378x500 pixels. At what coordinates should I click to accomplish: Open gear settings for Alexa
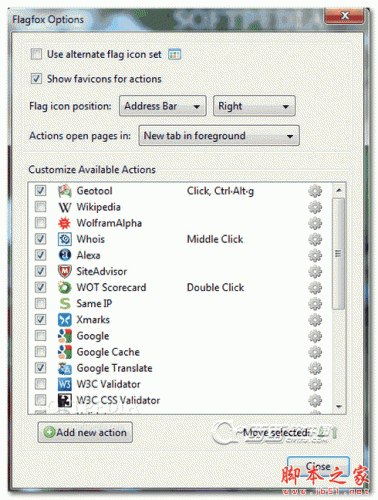(x=315, y=255)
